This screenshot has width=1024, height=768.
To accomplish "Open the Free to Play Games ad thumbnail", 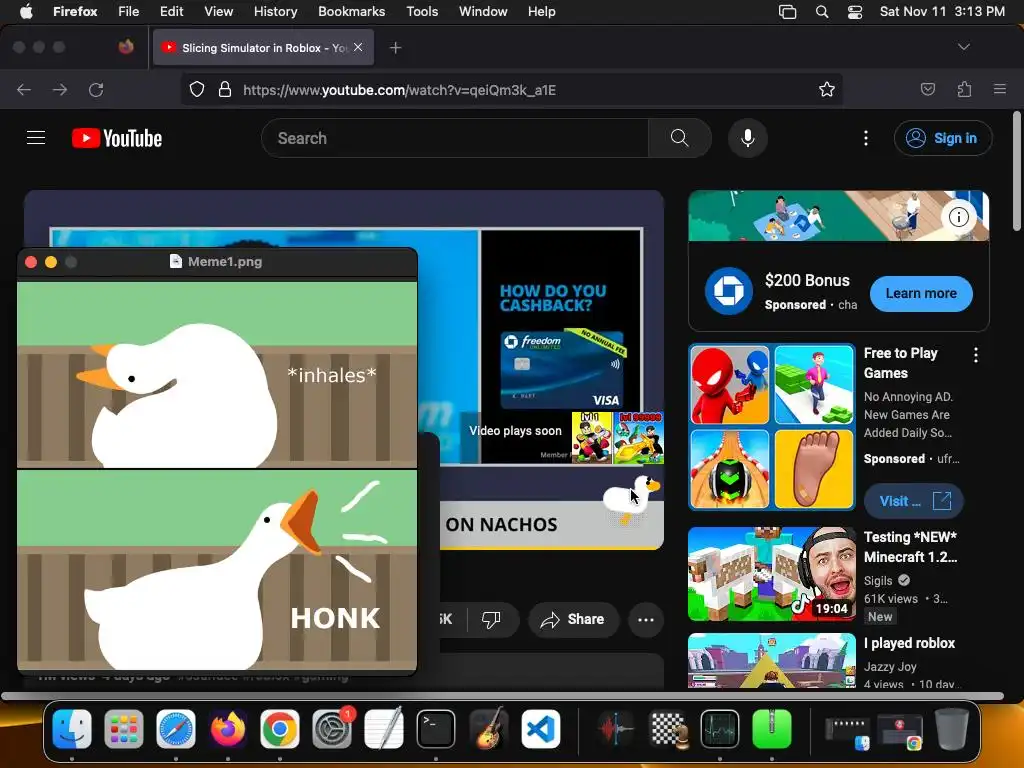I will (772, 427).
